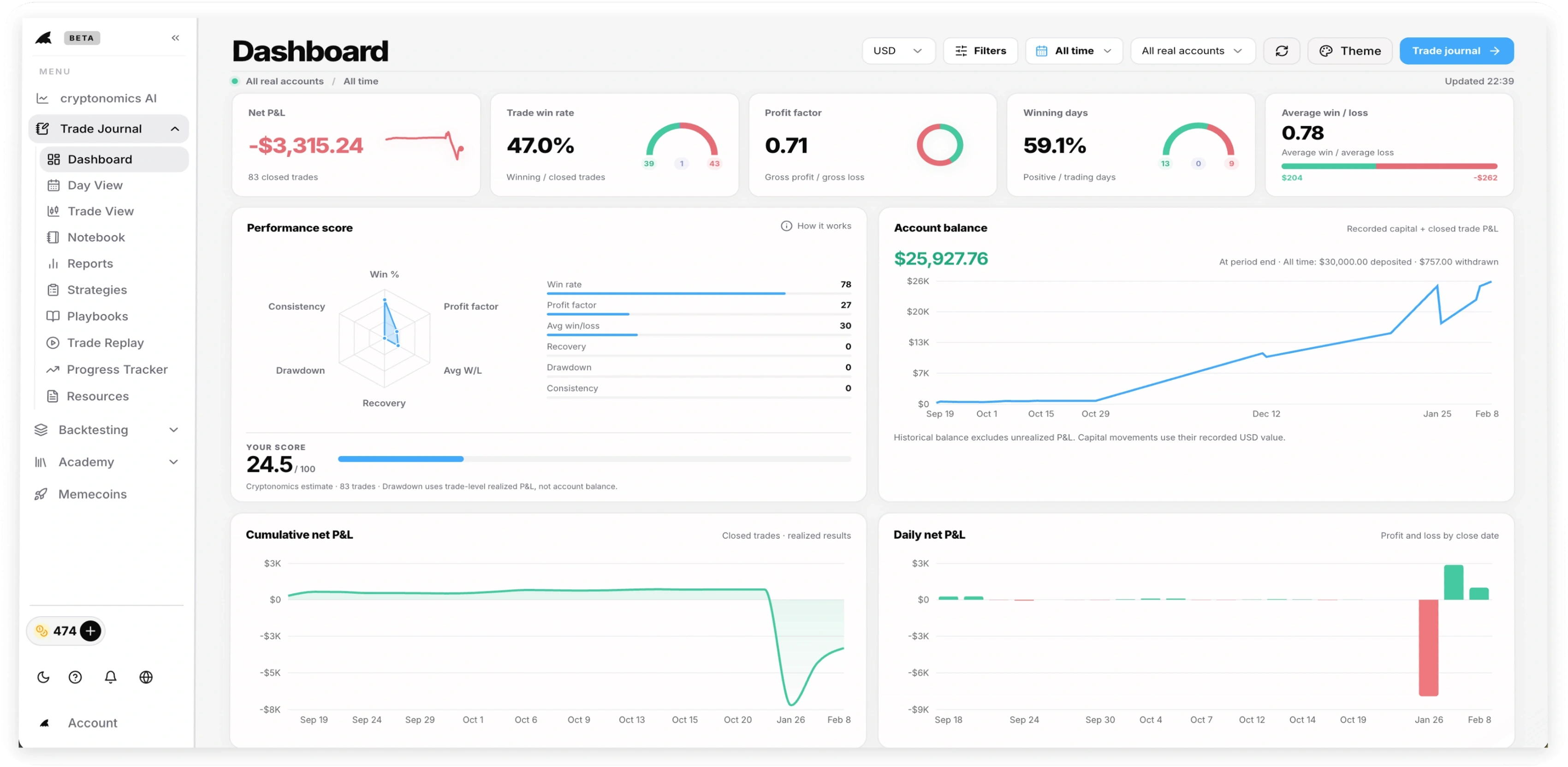Click the Trade View candlestick icon

(x=53, y=211)
